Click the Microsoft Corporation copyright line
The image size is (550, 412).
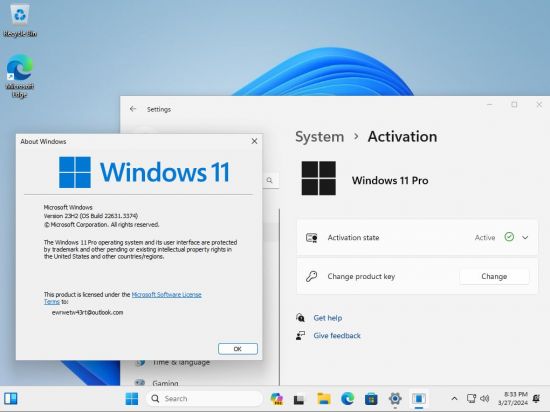(x=101, y=224)
